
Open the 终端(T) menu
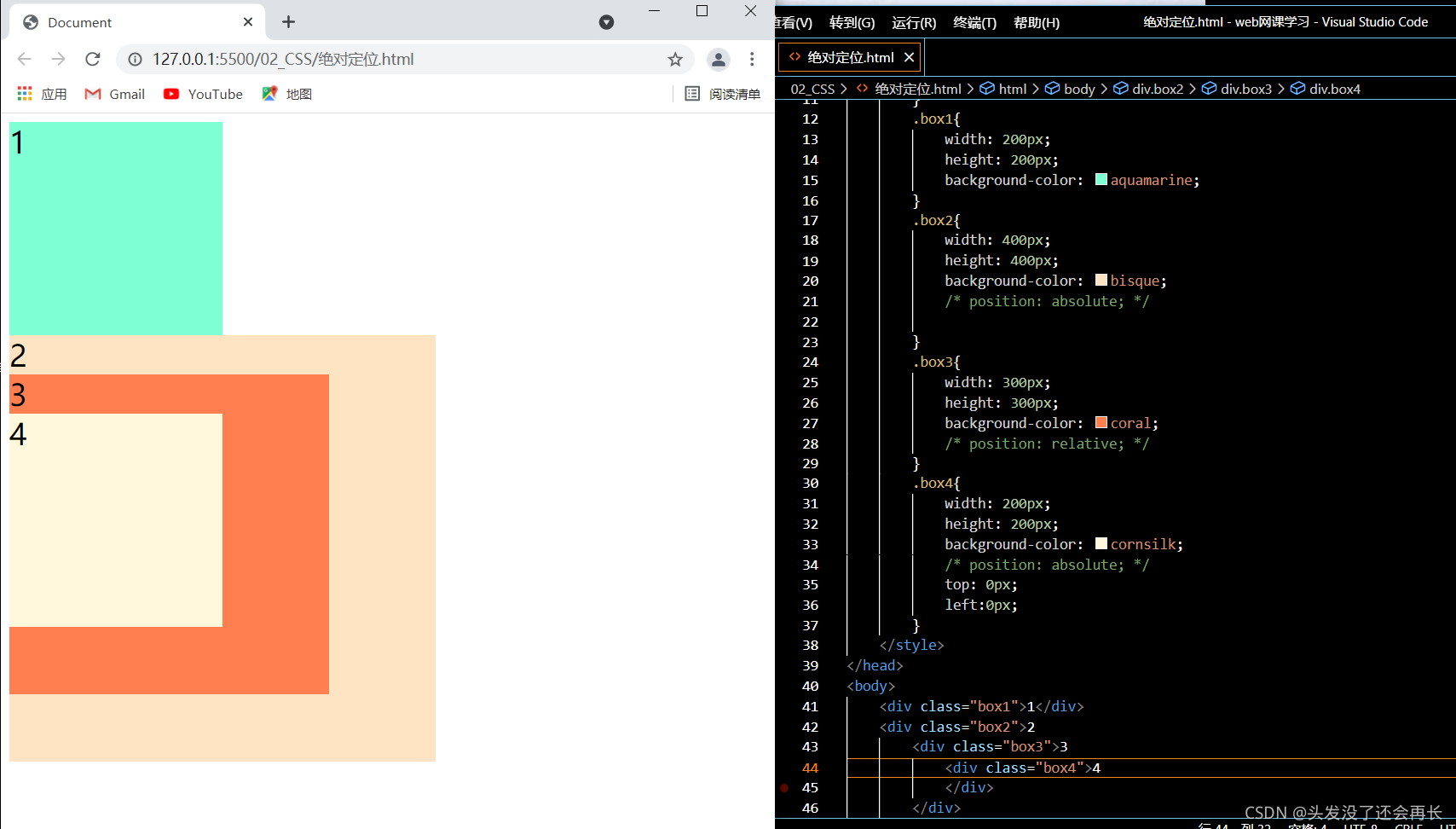tap(974, 22)
